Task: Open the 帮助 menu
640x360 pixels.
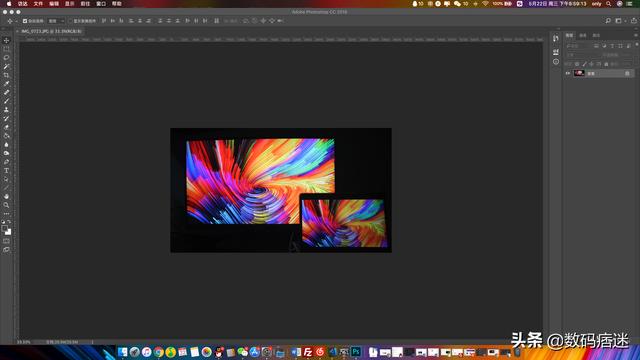Action: [117, 4]
